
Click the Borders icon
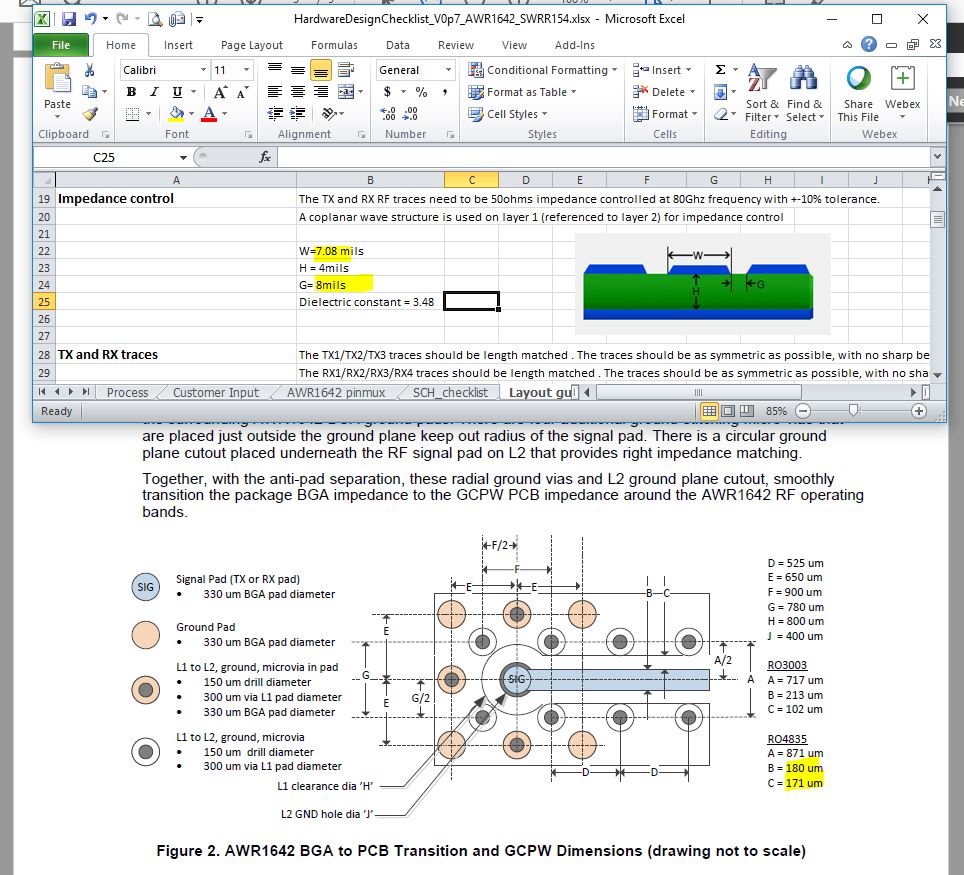(x=132, y=114)
